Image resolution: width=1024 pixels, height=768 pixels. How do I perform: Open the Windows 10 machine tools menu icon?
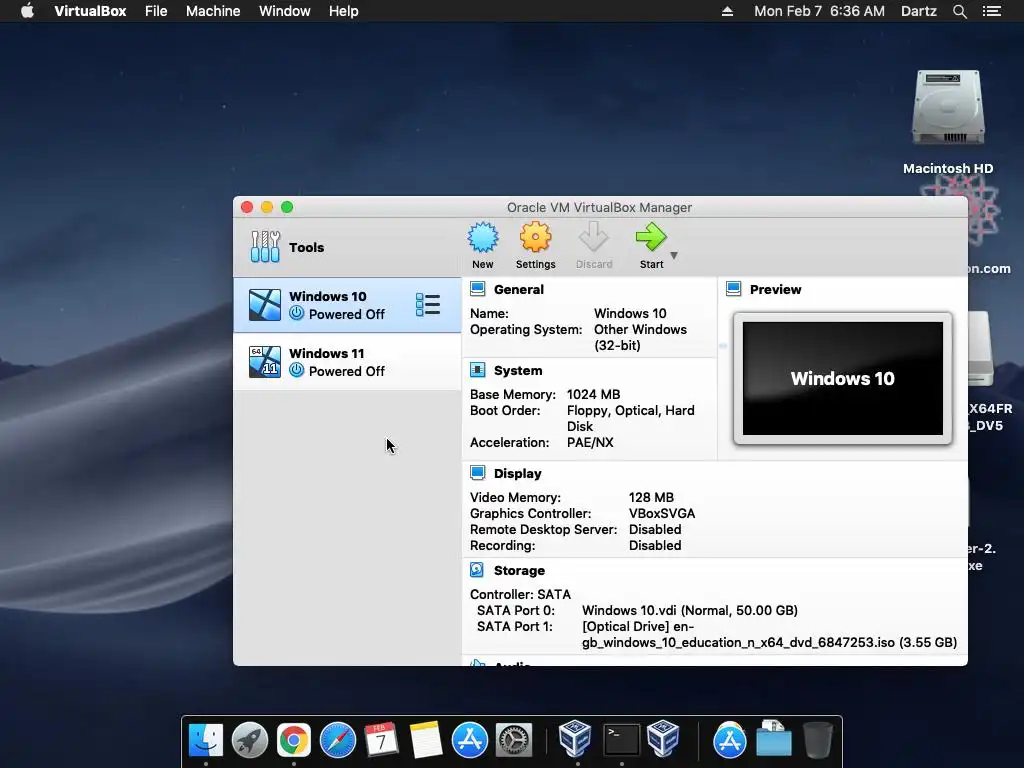pyautogui.click(x=428, y=305)
